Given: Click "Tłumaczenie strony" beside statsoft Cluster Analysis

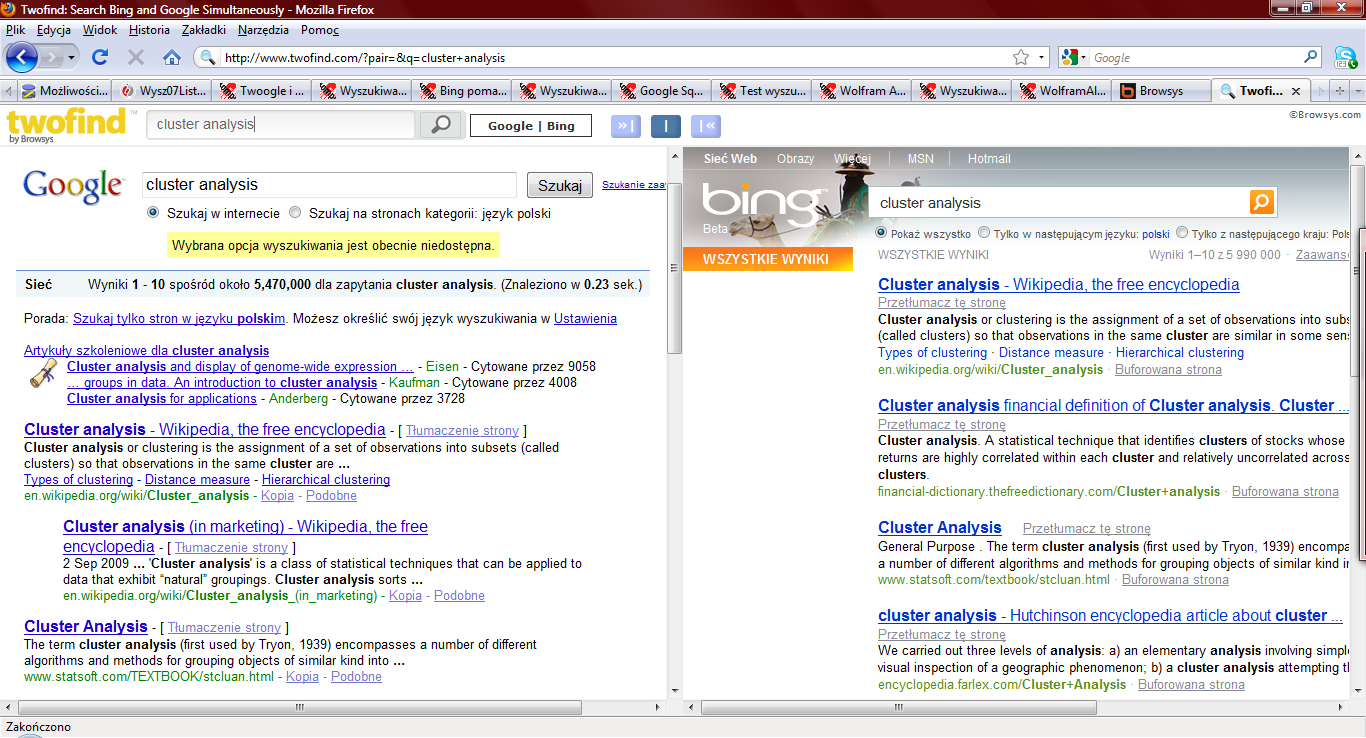Looking at the screenshot, I should pyautogui.click(x=224, y=627).
